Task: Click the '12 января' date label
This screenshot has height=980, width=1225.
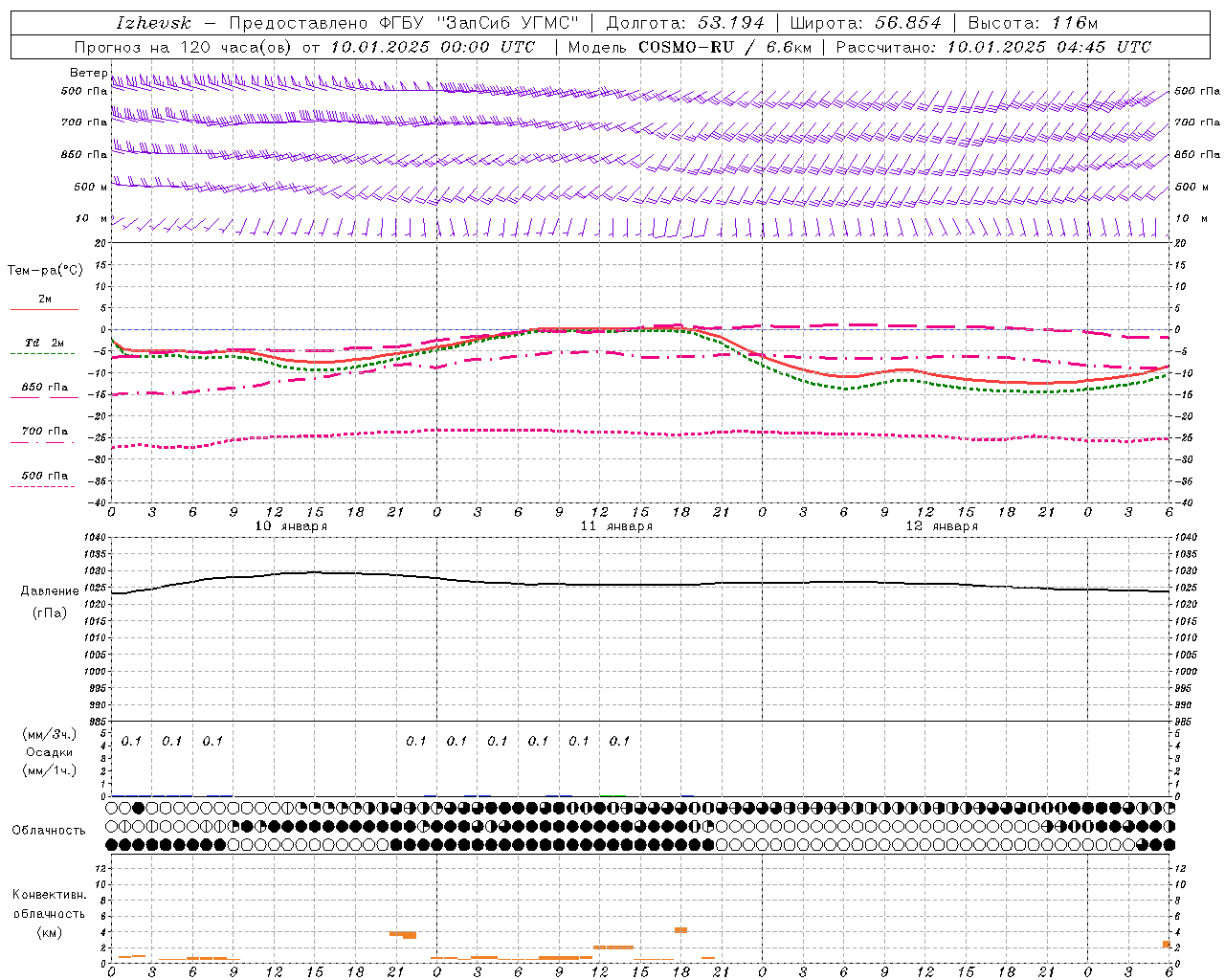Action: [942, 526]
